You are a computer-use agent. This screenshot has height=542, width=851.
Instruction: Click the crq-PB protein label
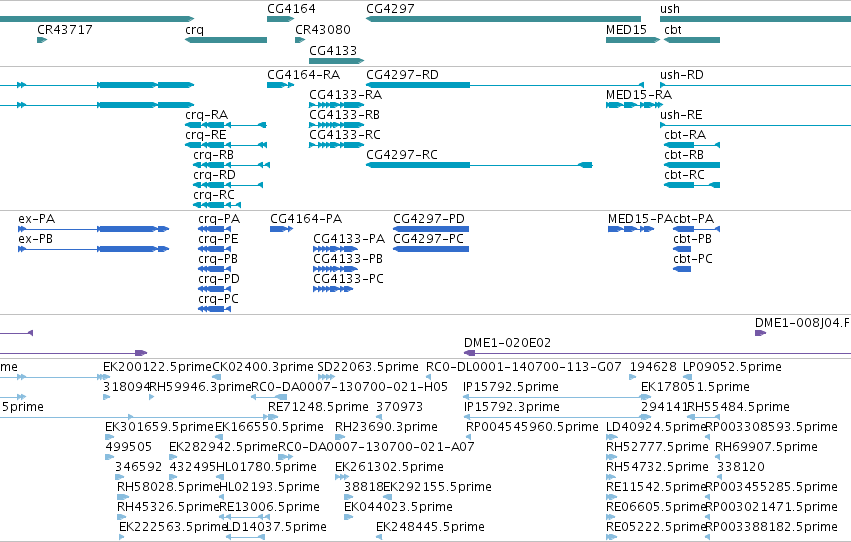[218, 259]
